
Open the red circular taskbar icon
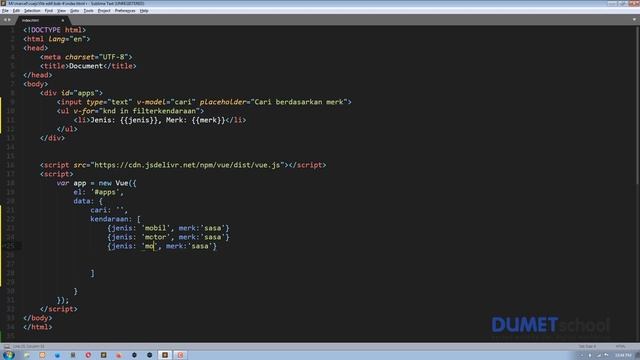(88, 355)
